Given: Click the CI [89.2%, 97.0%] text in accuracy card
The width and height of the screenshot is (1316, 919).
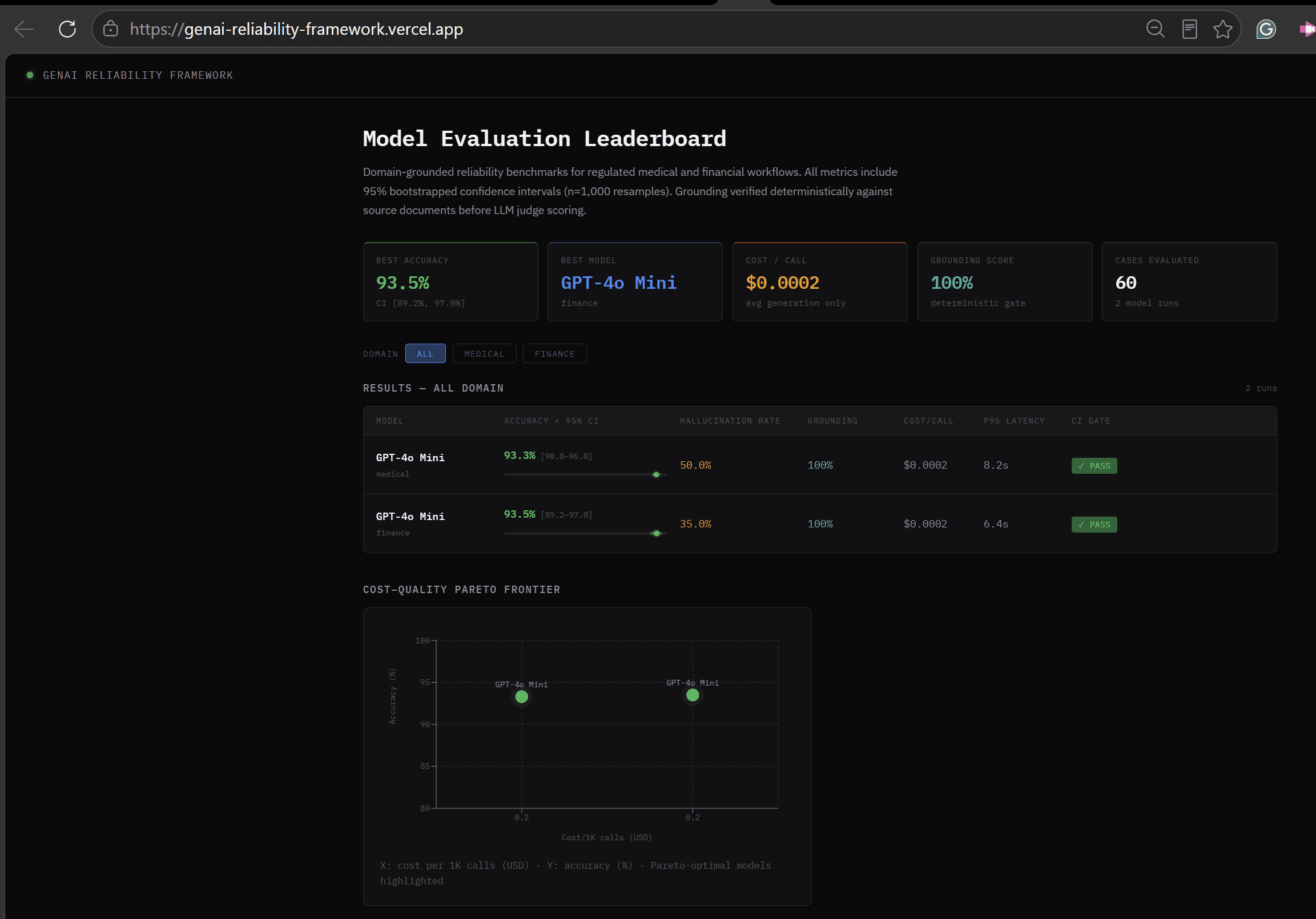Looking at the screenshot, I should coord(421,303).
